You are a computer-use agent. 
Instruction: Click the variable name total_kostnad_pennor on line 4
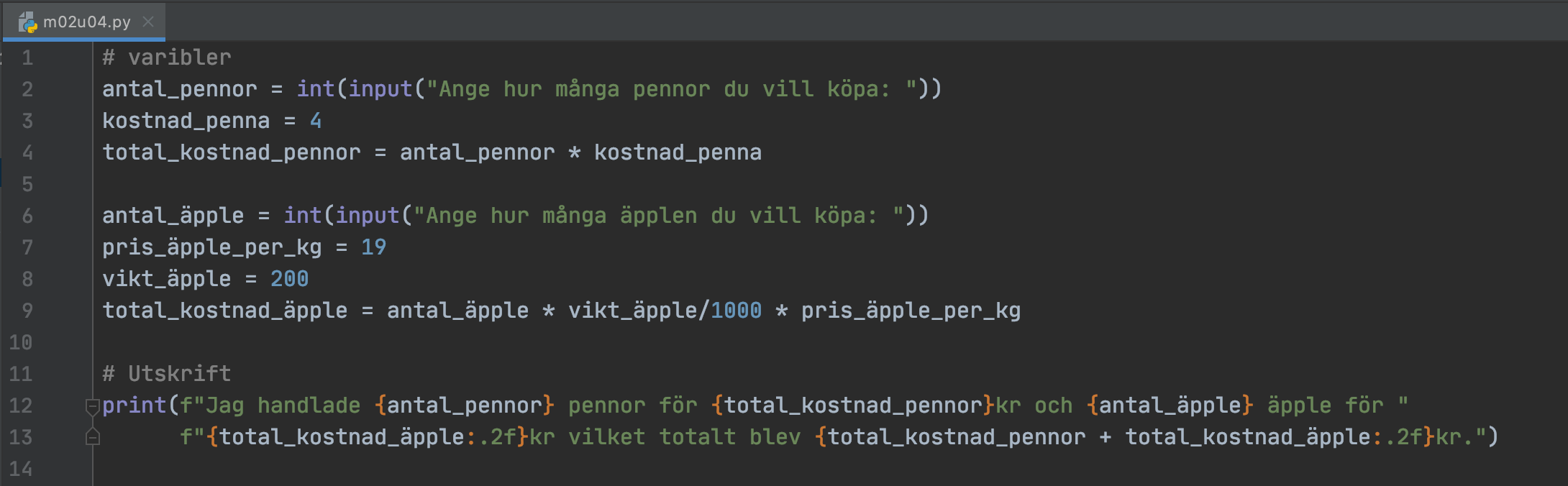pyautogui.click(x=232, y=152)
